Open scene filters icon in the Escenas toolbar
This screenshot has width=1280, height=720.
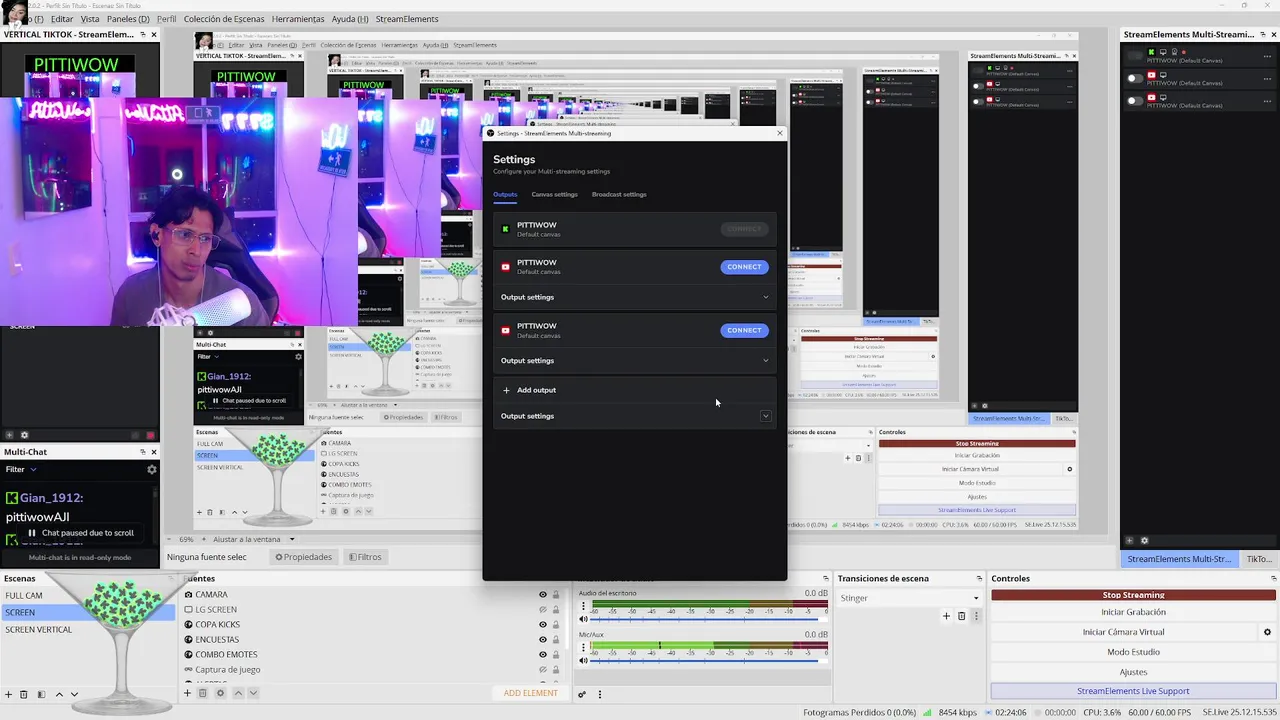pyautogui.click(x=41, y=694)
